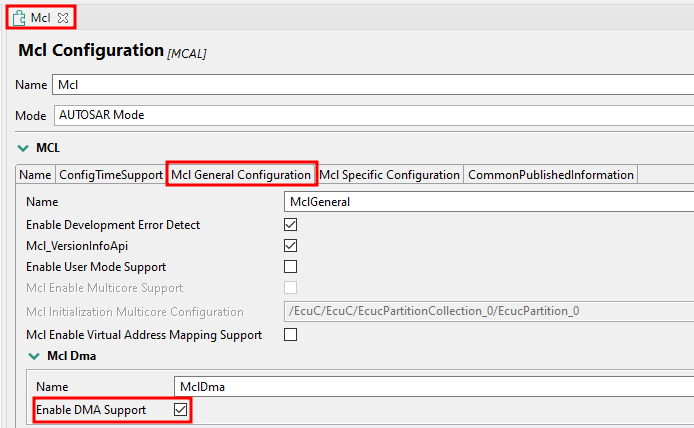Collapse the Mcl Dma section

point(34,356)
